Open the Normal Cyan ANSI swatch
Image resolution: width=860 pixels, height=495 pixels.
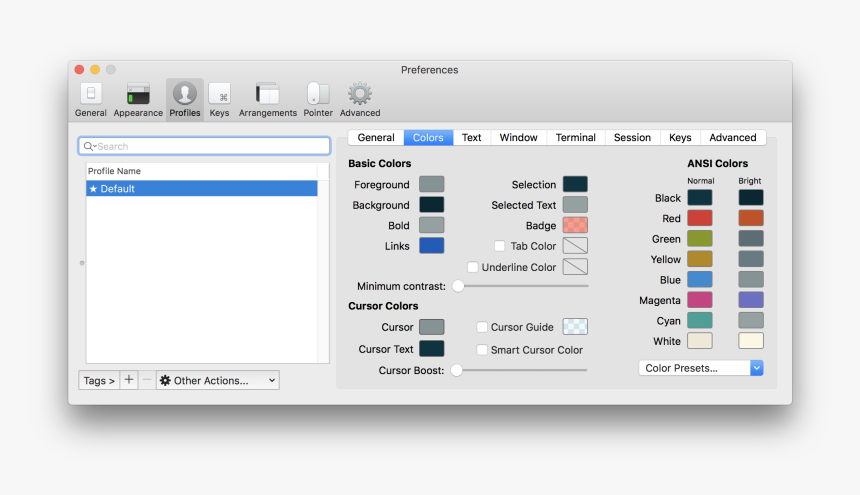coord(700,320)
